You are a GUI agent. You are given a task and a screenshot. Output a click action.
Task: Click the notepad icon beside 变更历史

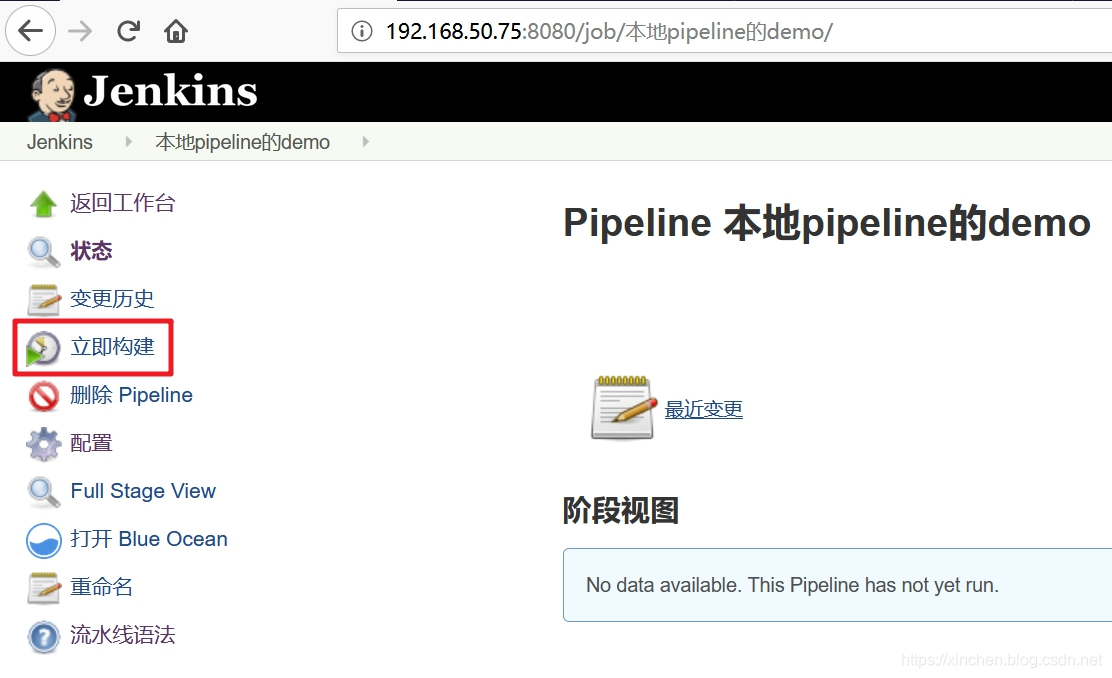(x=43, y=299)
